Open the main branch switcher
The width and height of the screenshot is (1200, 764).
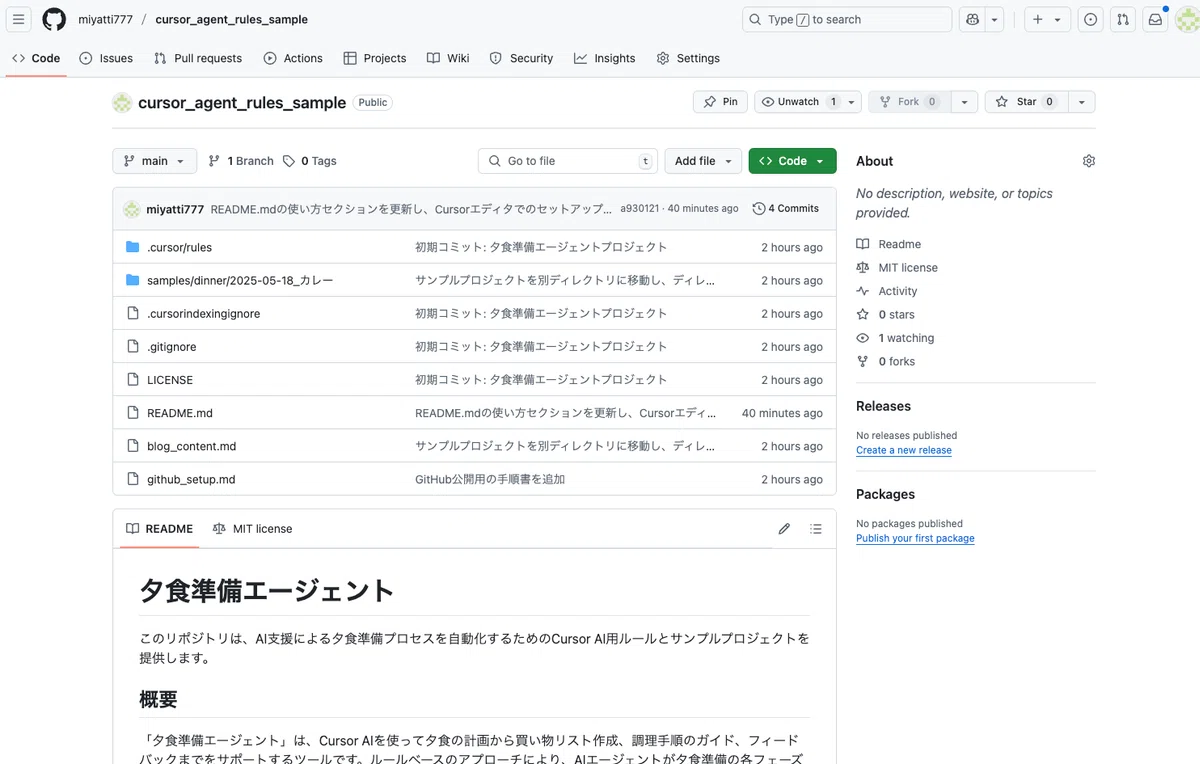tap(155, 161)
